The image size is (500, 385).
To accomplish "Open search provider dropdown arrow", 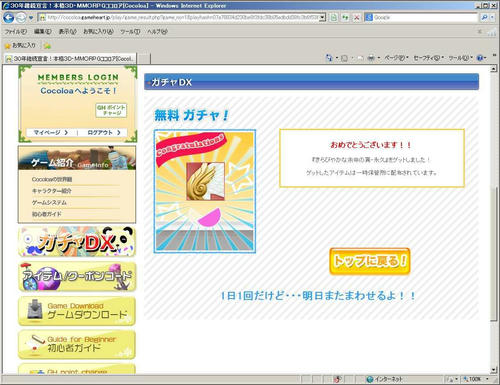I will (x=492, y=17).
